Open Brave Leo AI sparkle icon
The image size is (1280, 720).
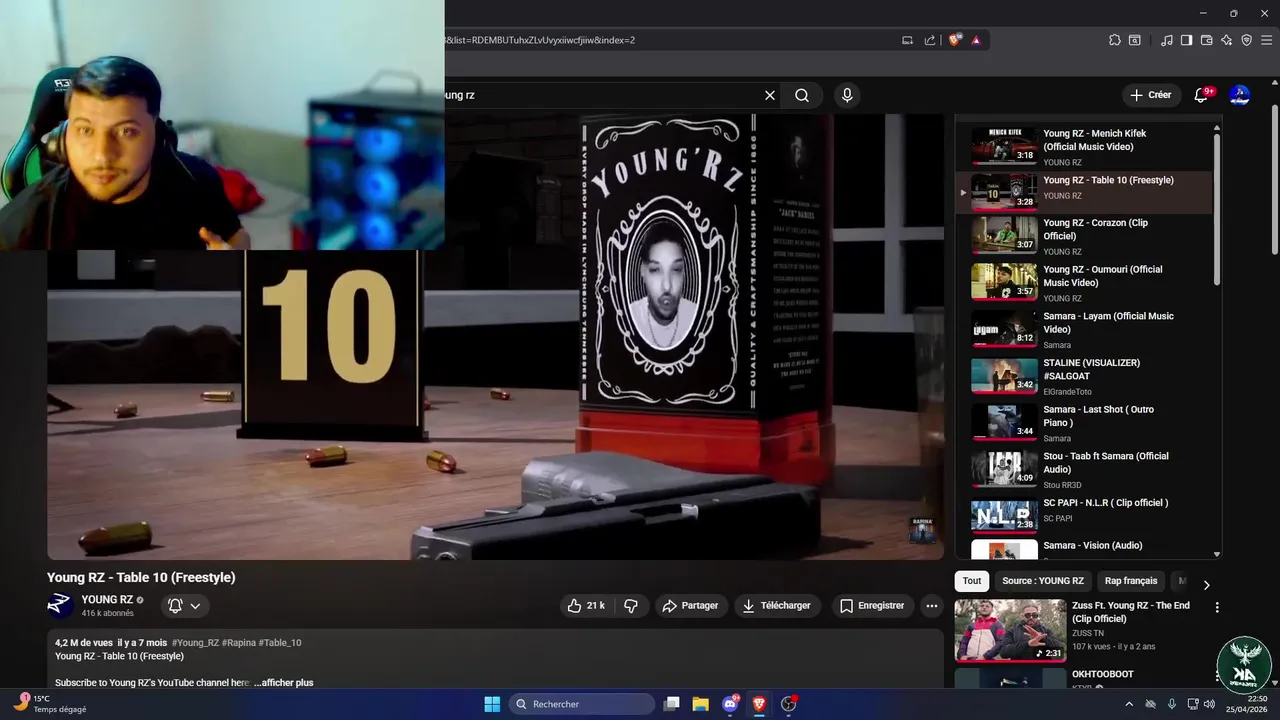point(1226,40)
